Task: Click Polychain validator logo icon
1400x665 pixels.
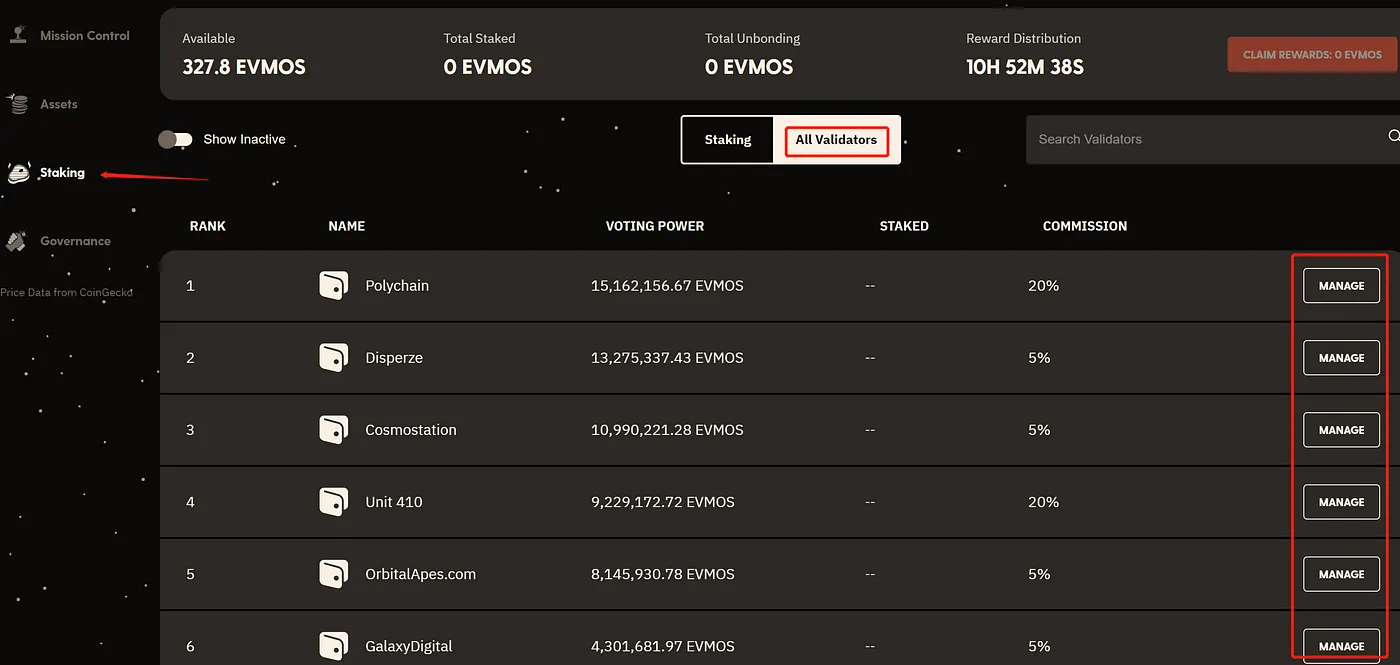Action: click(333, 286)
